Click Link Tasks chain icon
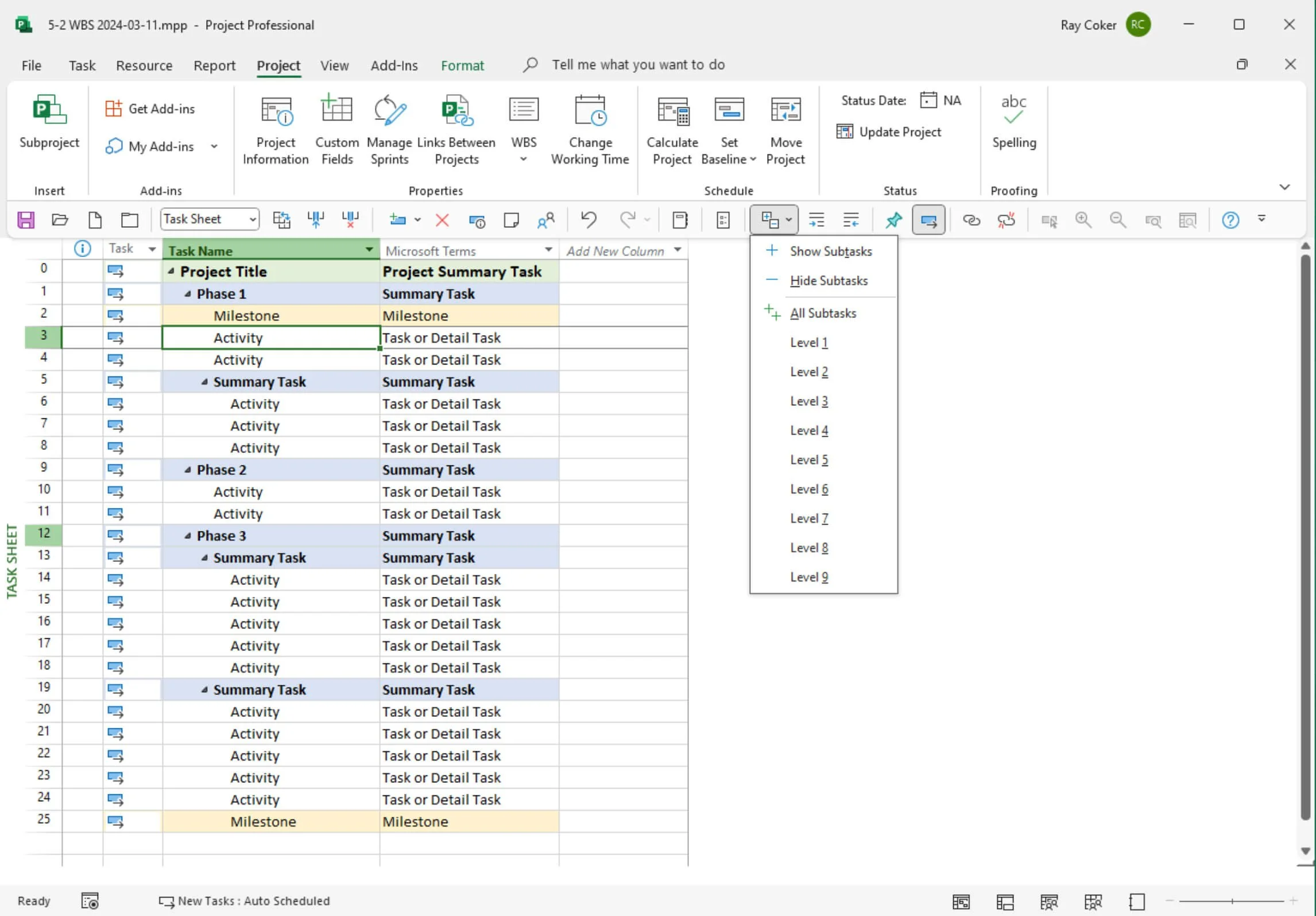This screenshot has height=916, width=1316. click(x=971, y=220)
